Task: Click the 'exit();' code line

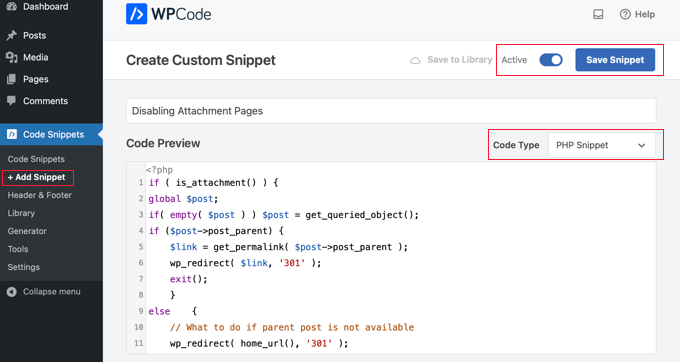Action: (x=189, y=279)
